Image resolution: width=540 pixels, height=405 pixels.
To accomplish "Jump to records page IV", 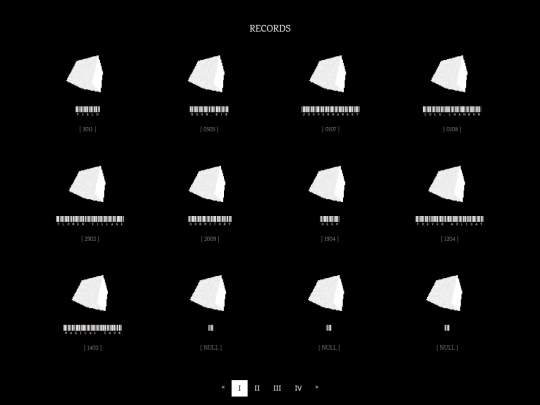I will pos(298,388).
